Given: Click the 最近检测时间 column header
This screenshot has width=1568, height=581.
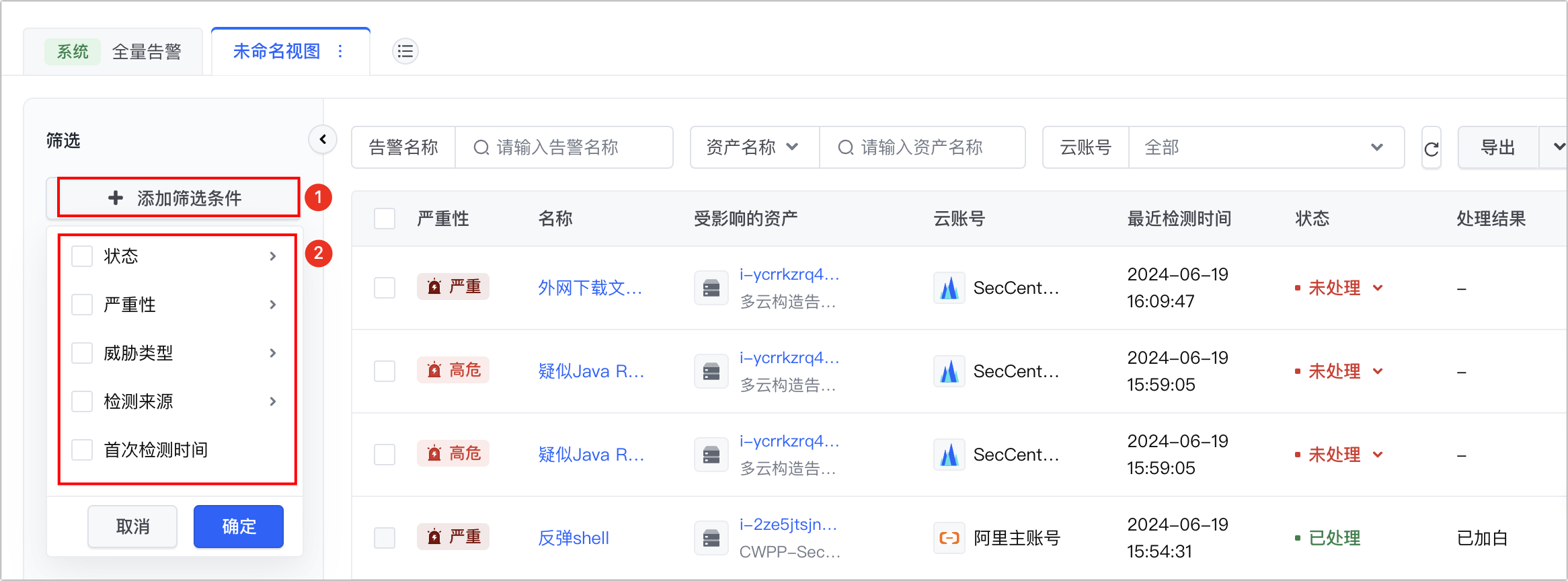Looking at the screenshot, I should (x=1179, y=219).
